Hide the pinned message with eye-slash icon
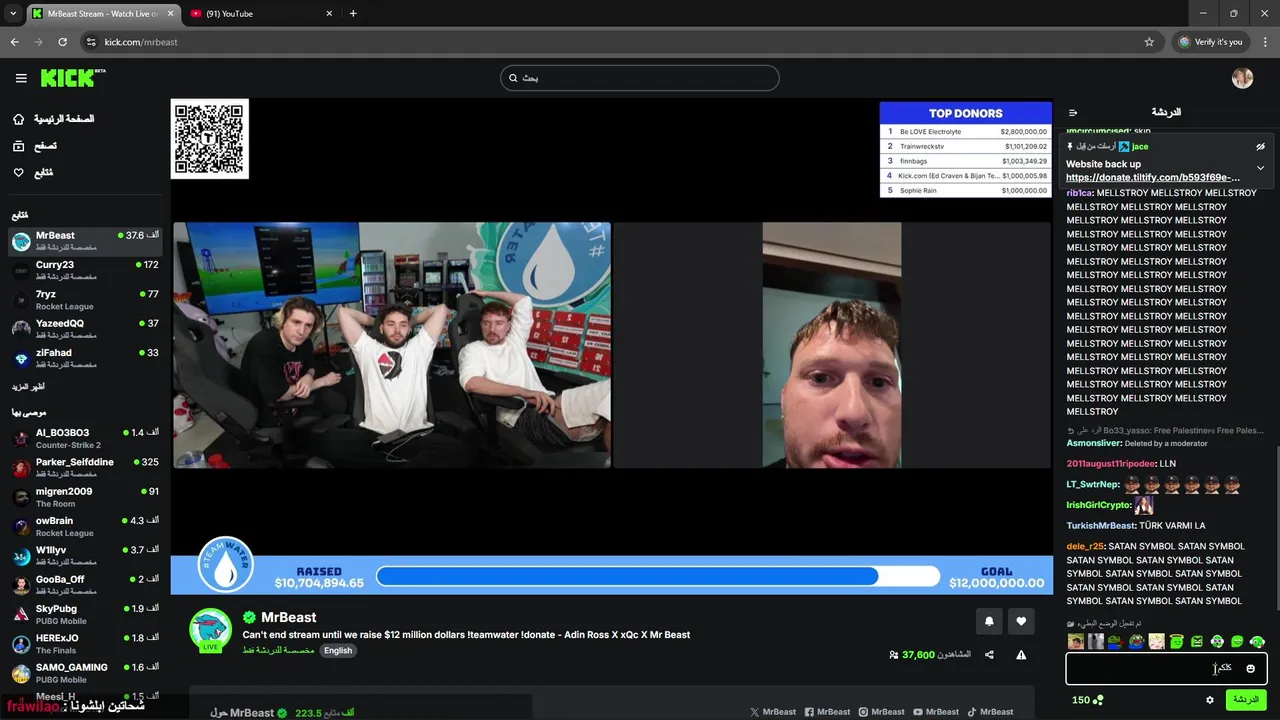 pos(1261,146)
